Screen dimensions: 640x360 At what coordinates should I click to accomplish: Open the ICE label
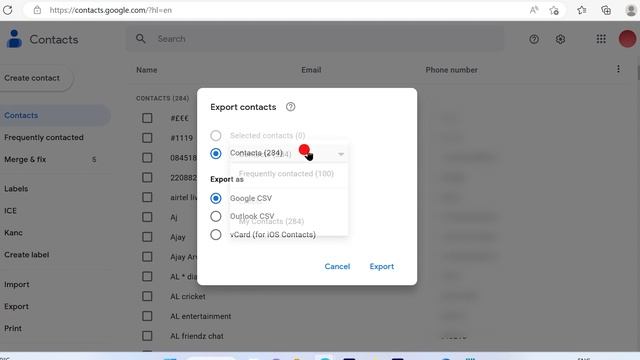(11, 211)
